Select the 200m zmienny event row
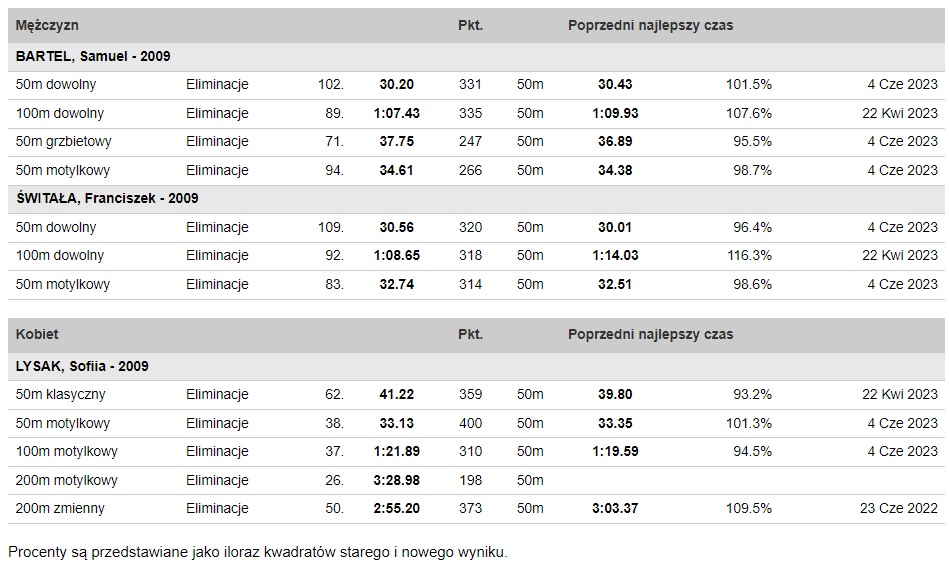 point(60,509)
